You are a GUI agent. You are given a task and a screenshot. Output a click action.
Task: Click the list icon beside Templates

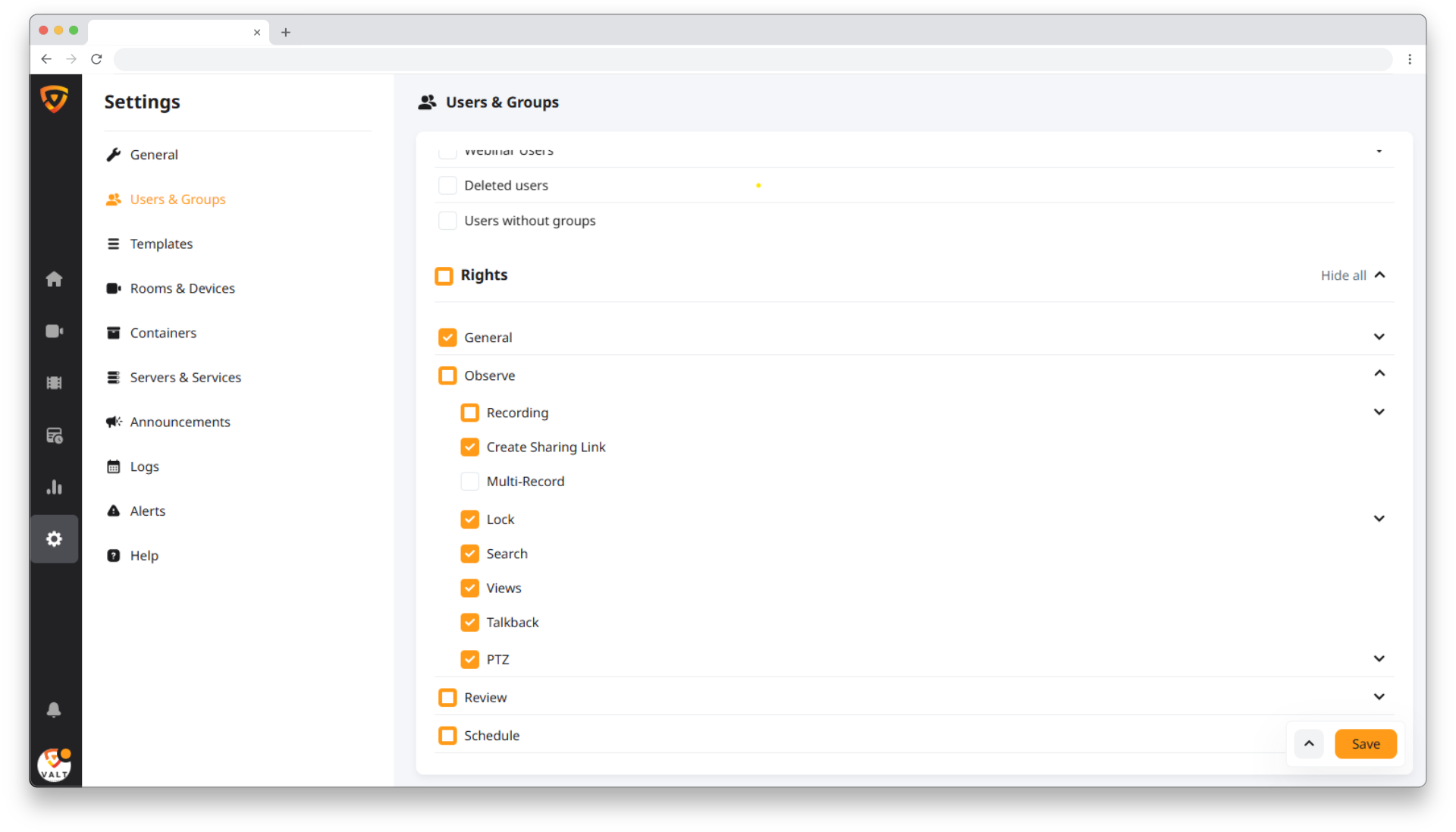coord(114,244)
